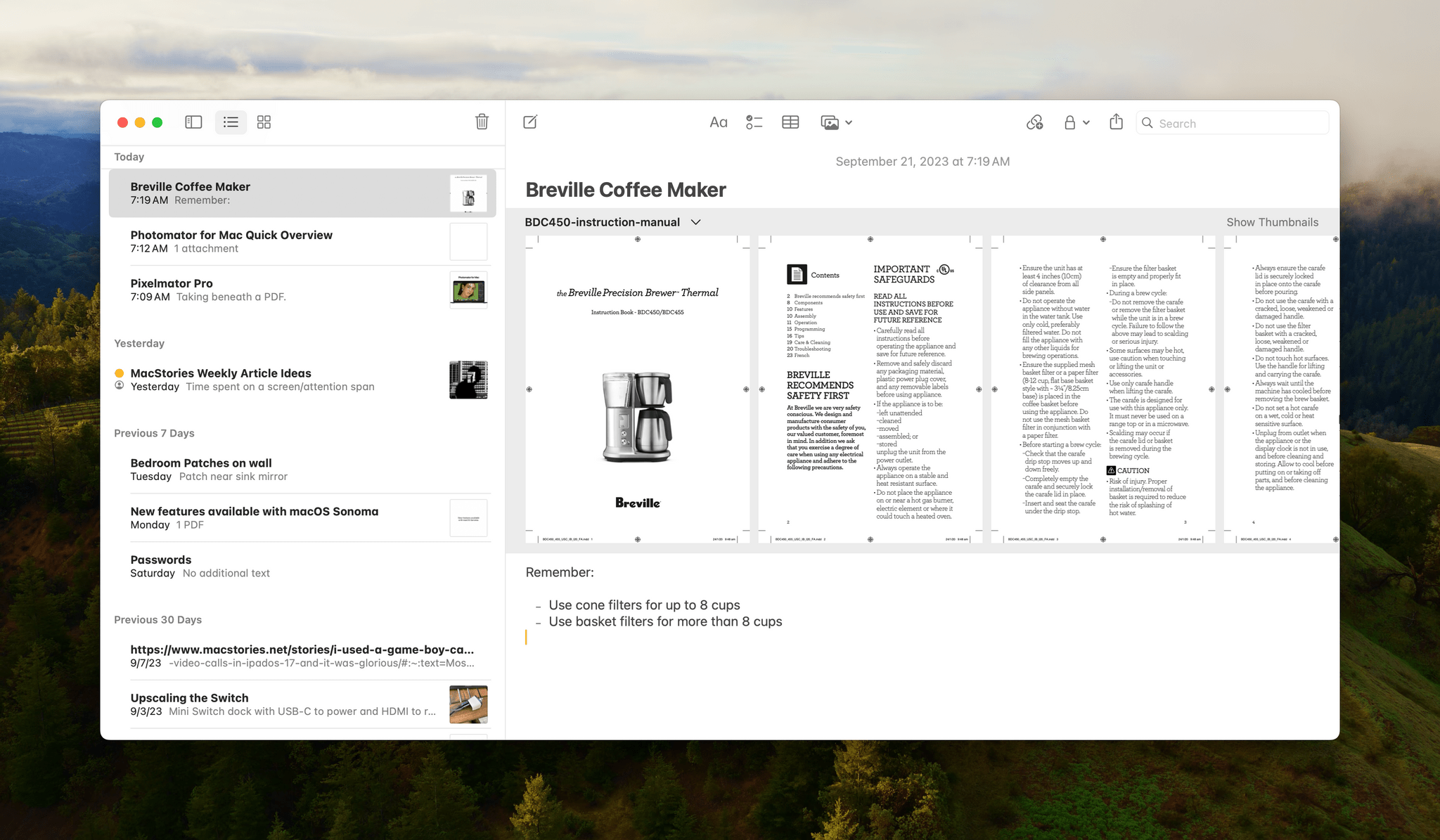Click Show Thumbnails
The image size is (1440, 840).
[x=1272, y=222]
